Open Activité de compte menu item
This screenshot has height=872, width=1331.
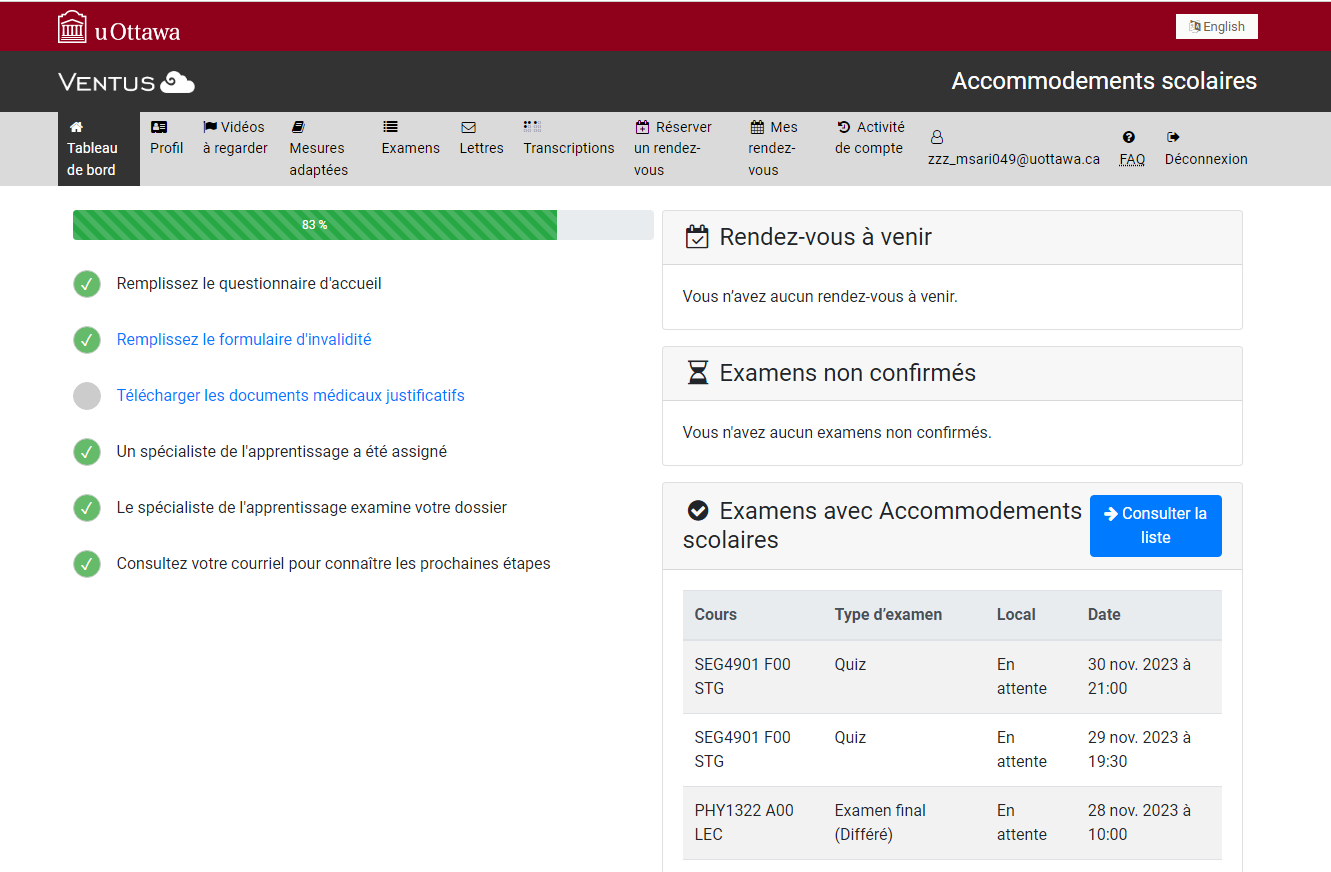pyautogui.click(x=870, y=138)
